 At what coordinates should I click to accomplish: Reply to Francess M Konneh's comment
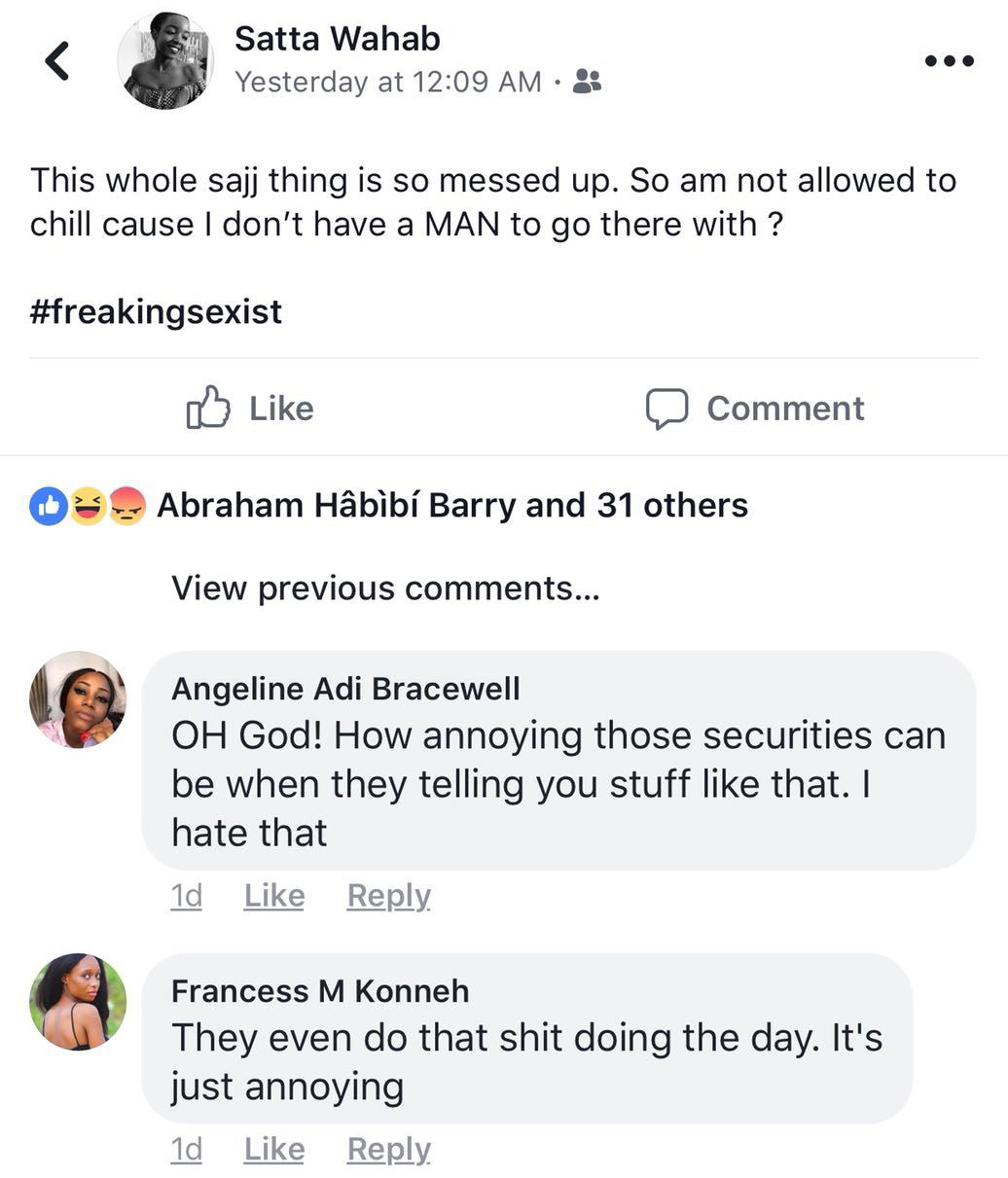coord(388,1150)
